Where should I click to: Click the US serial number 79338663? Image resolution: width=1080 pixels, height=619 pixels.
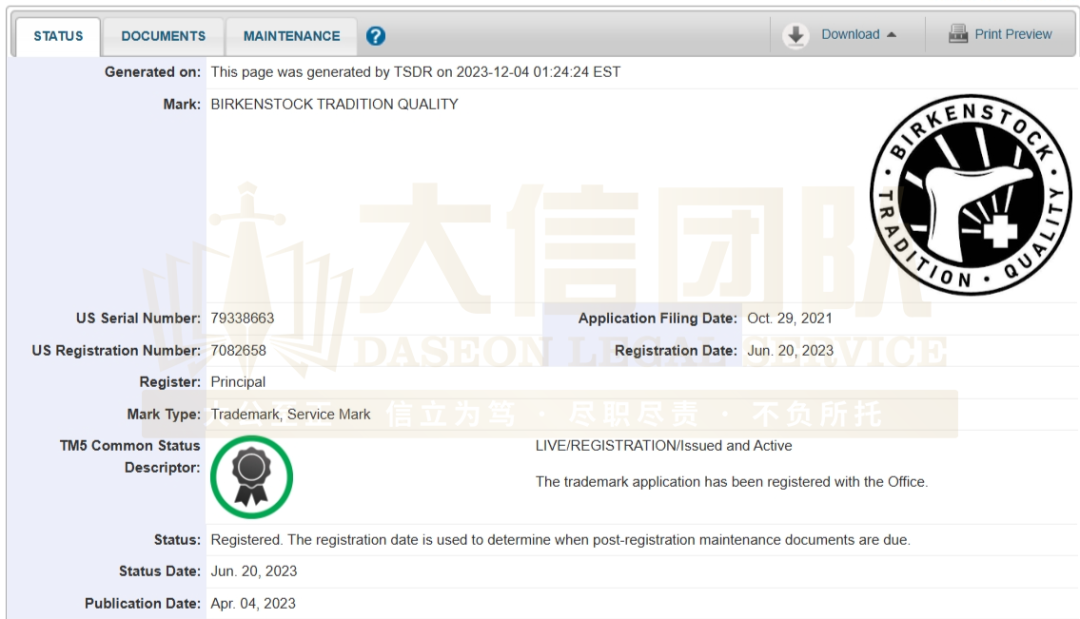pos(242,318)
